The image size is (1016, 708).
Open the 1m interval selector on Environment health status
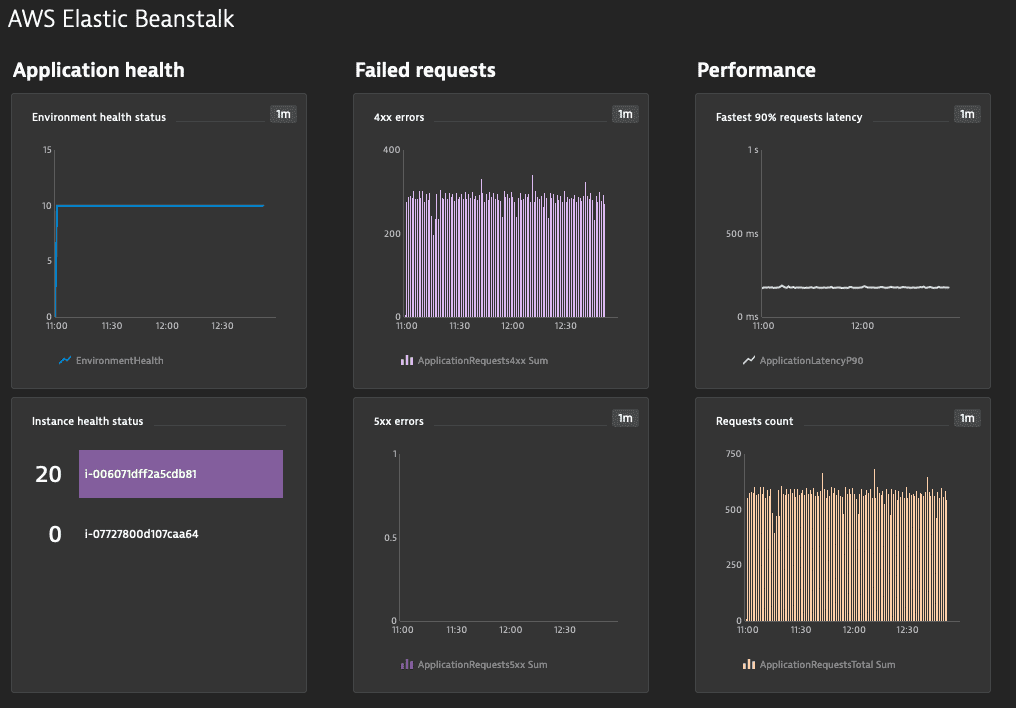(x=283, y=114)
